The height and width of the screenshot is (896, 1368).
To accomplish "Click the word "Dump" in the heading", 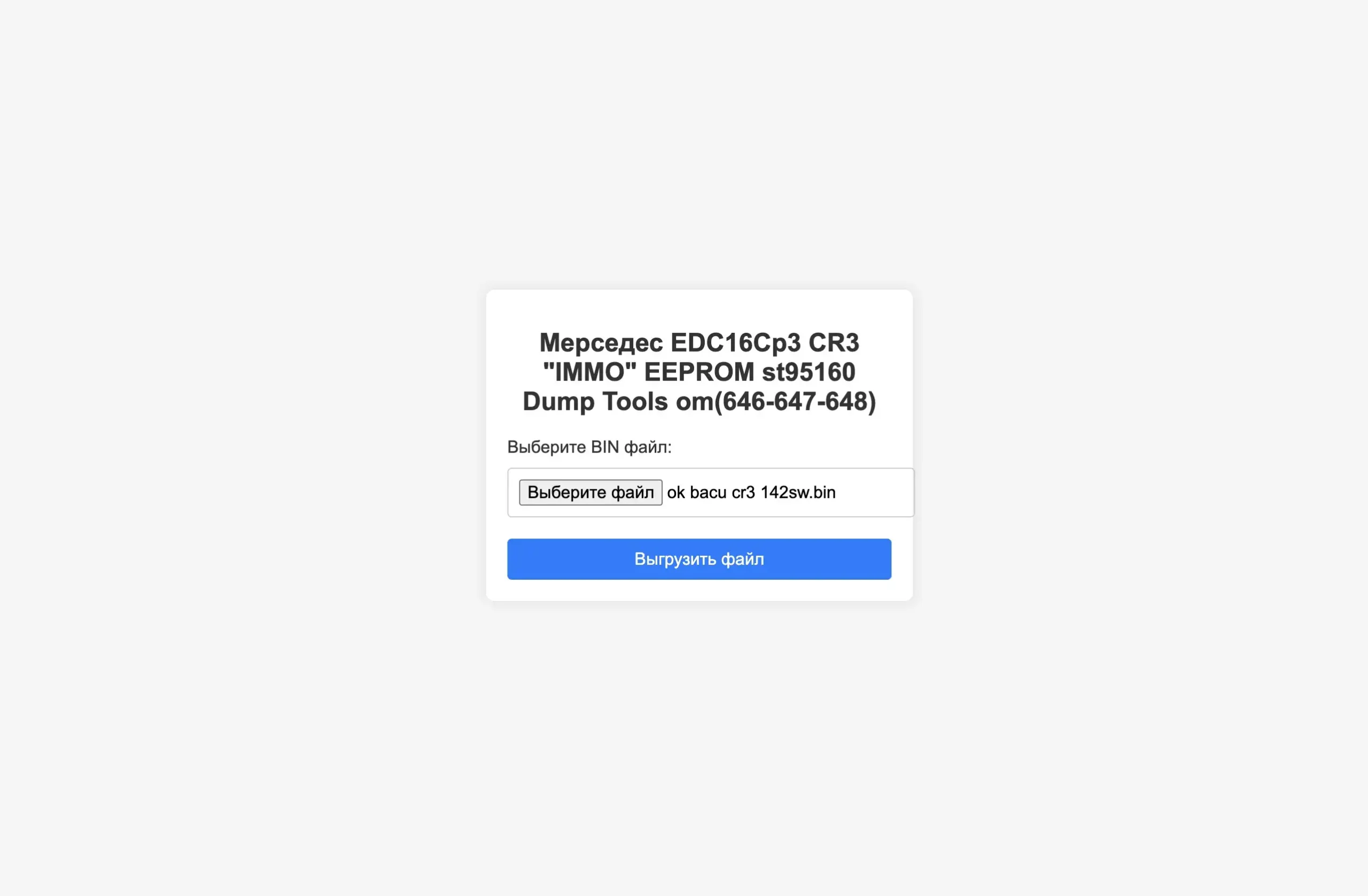I will point(558,401).
